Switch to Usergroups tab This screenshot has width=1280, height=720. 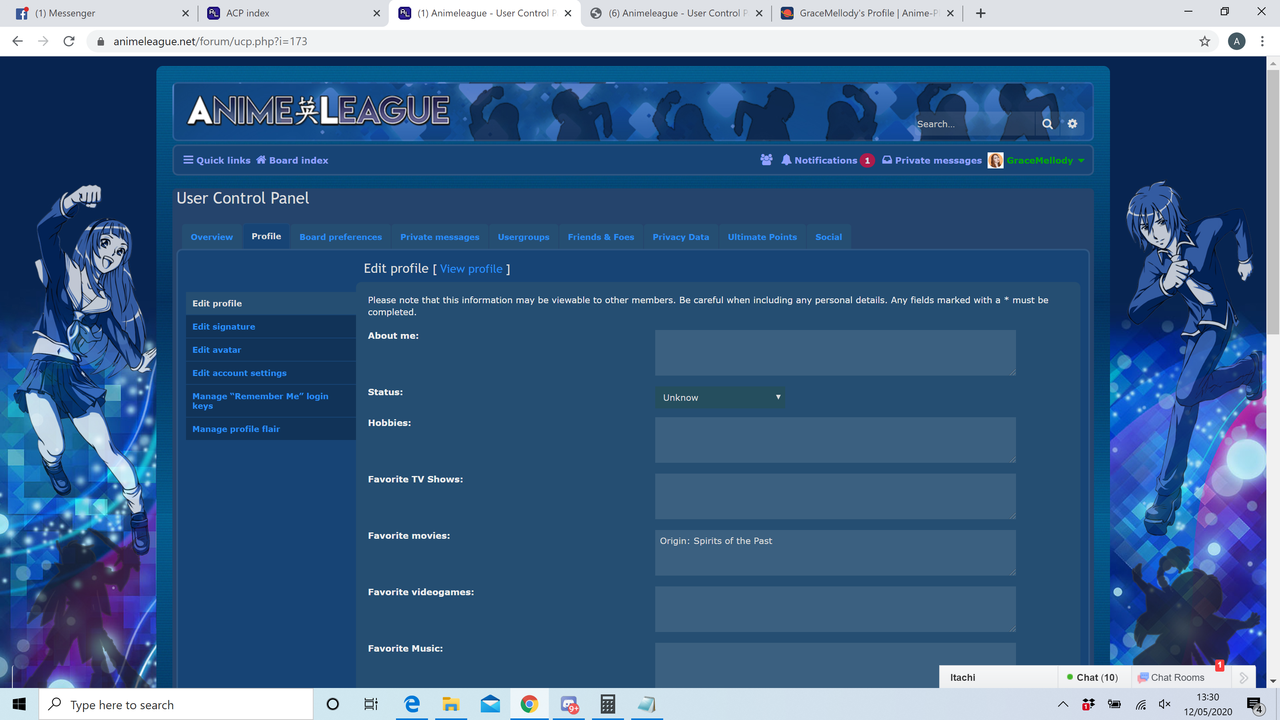point(524,237)
